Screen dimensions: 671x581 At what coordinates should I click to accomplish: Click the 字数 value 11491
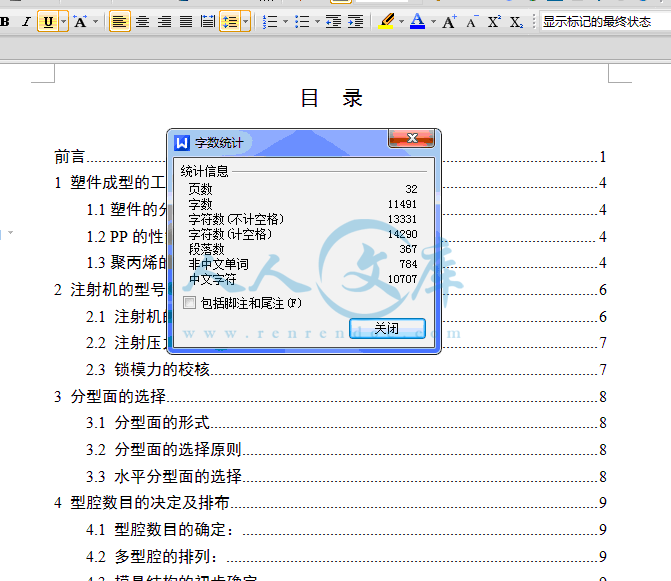402,204
